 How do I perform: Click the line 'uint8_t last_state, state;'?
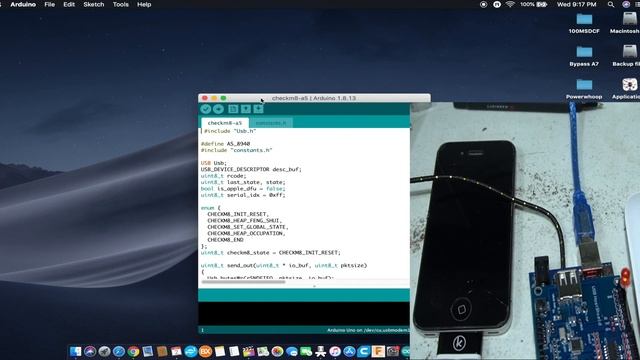pyautogui.click(x=243, y=182)
